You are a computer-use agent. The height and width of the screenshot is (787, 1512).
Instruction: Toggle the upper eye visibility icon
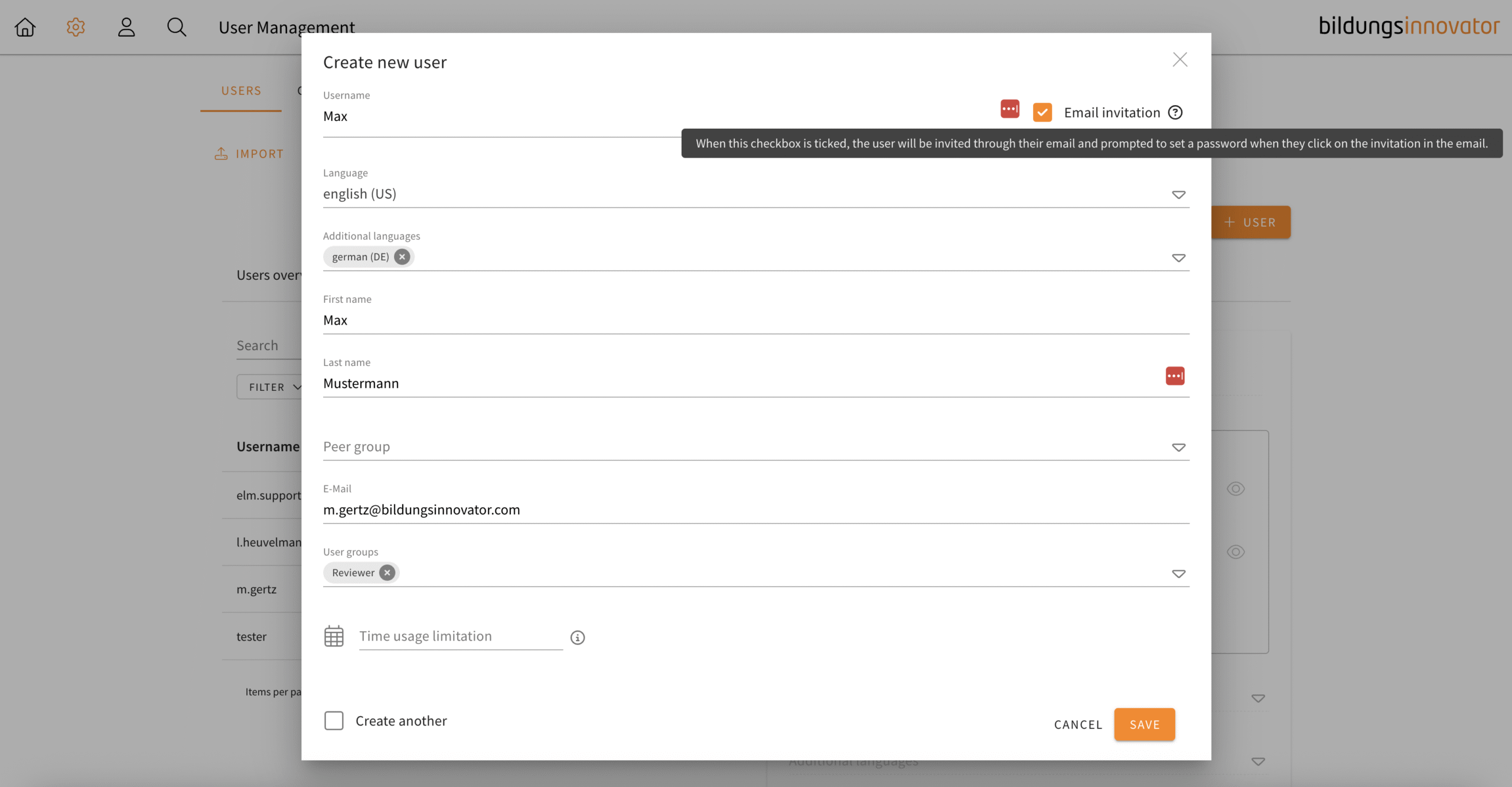coord(1236,489)
